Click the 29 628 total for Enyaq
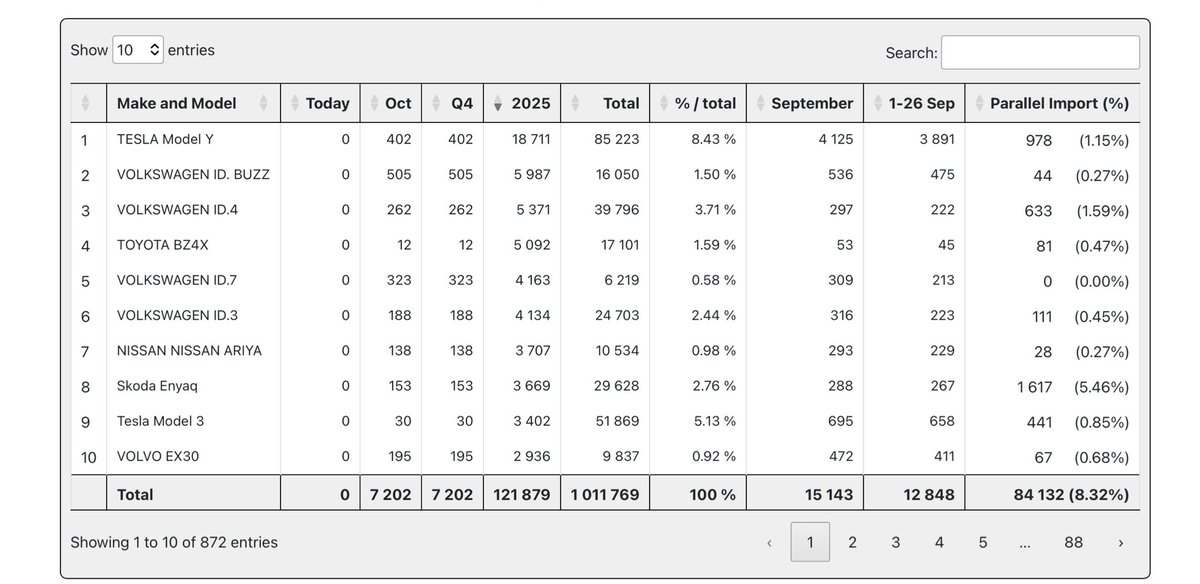Viewport: 1200px width, 584px height. click(616, 386)
